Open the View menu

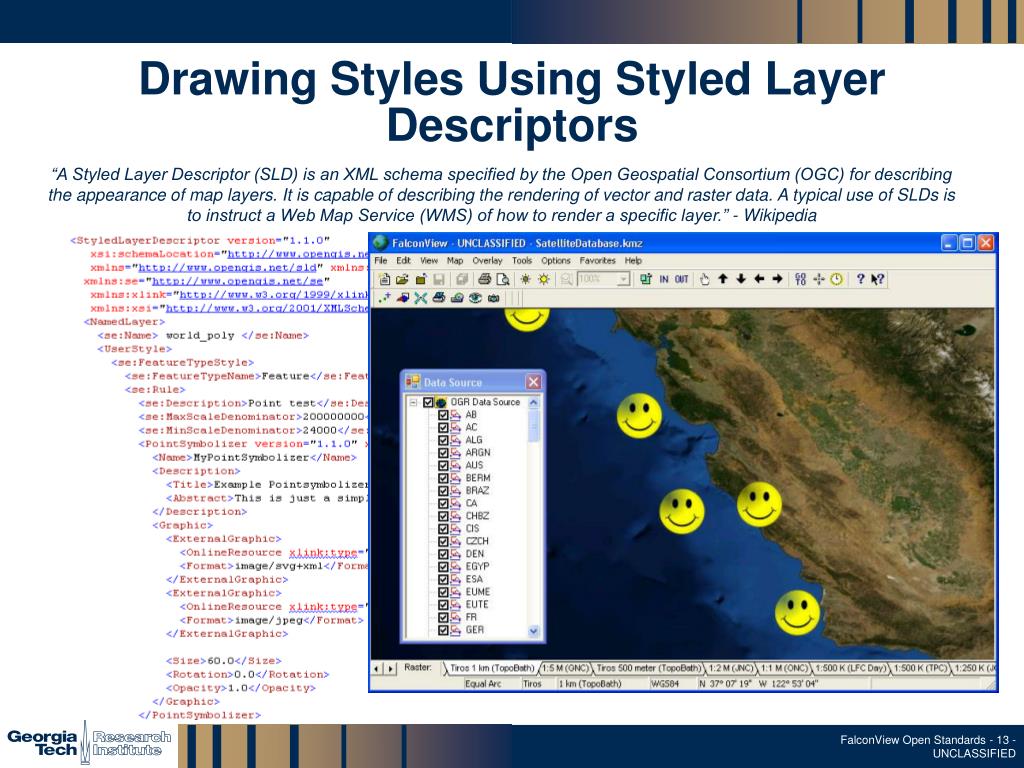pyautogui.click(x=429, y=261)
